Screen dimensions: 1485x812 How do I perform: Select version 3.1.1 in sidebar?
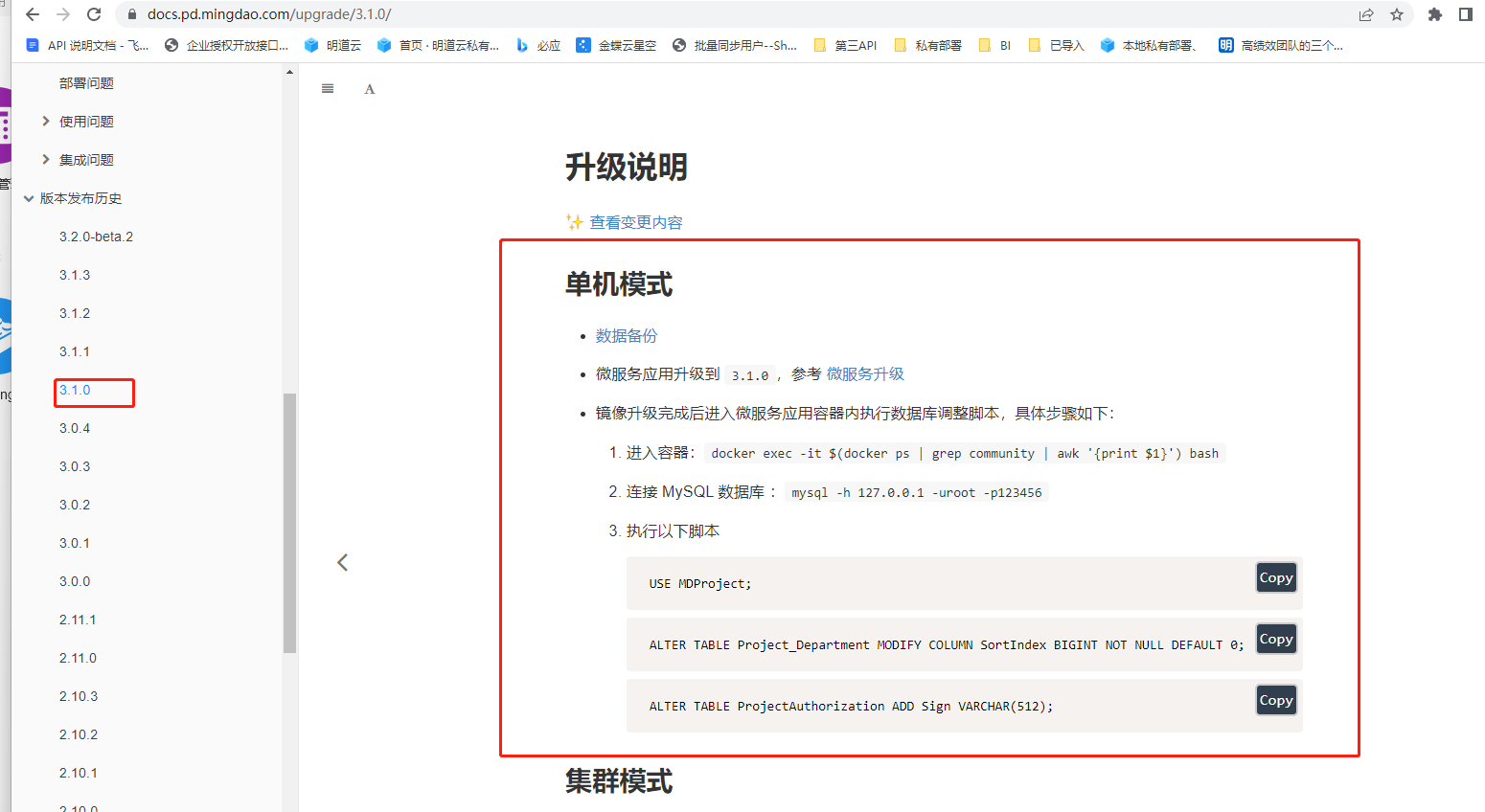click(75, 351)
